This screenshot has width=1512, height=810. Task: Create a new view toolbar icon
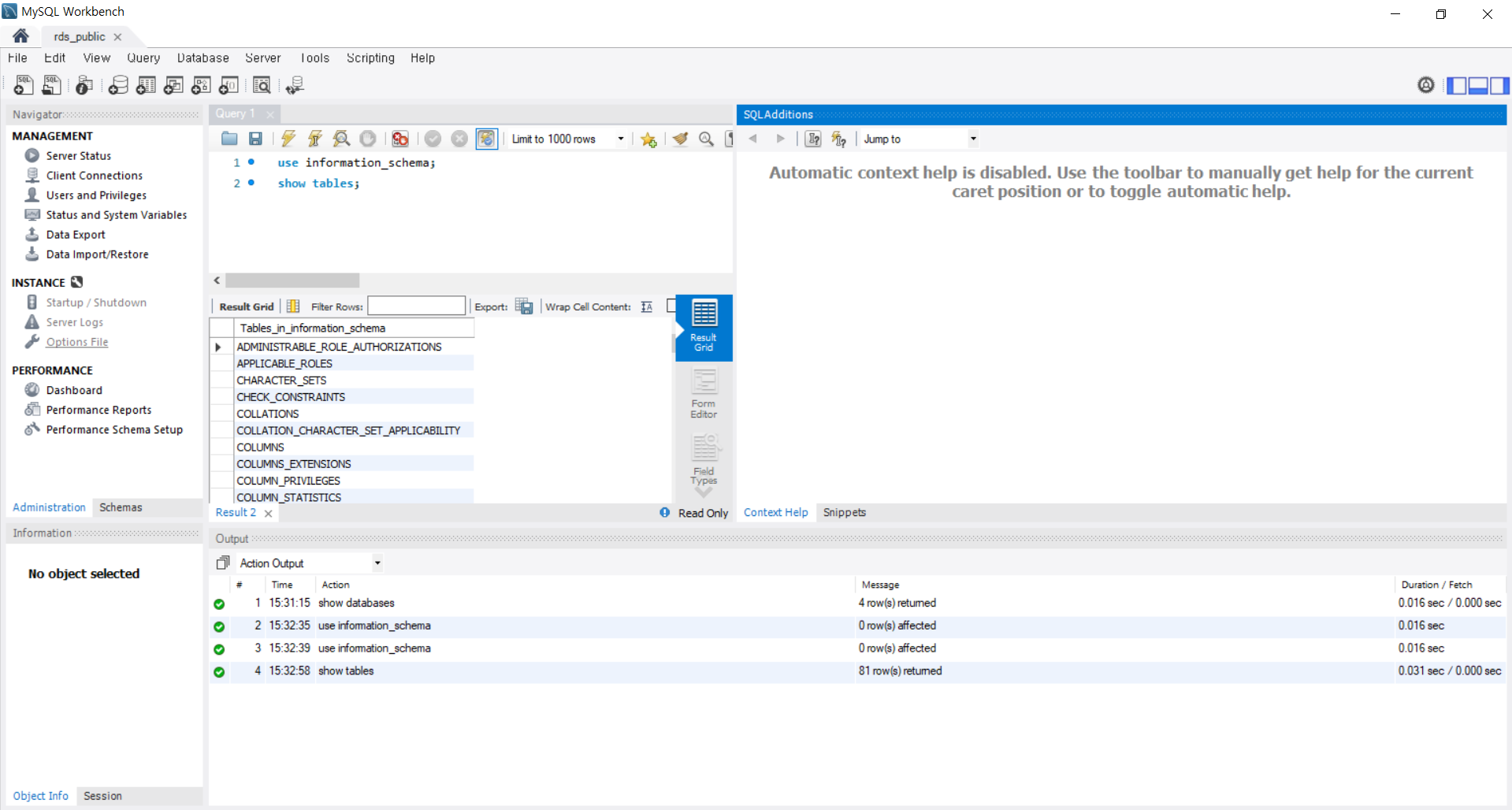click(x=173, y=85)
